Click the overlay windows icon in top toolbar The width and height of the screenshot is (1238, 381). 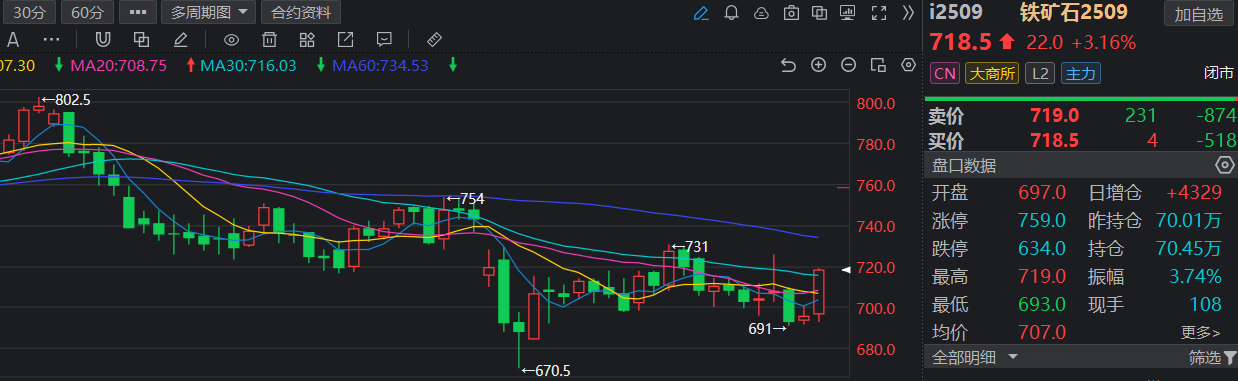pyautogui.click(x=820, y=13)
